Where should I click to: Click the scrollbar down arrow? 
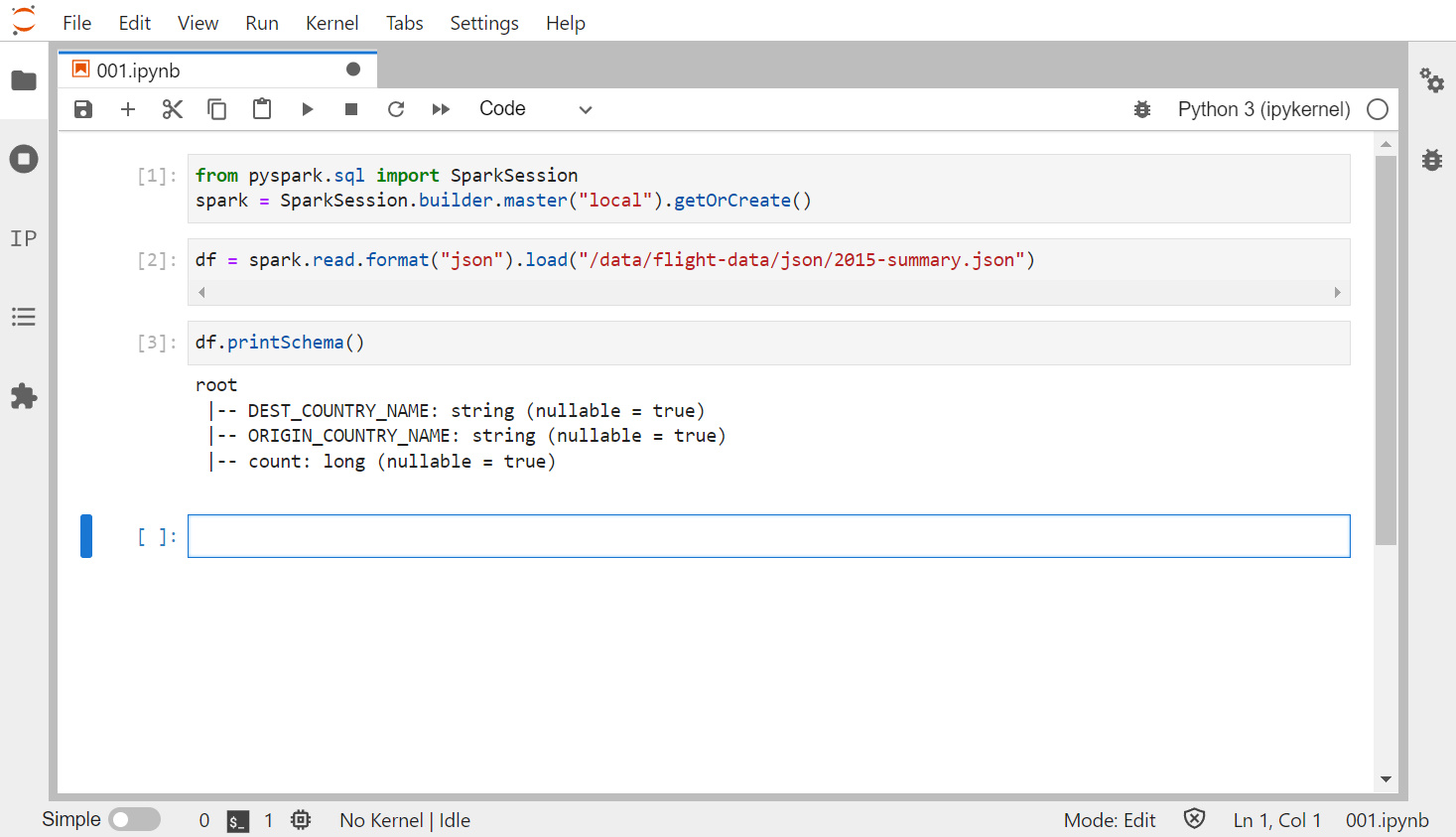(1386, 779)
